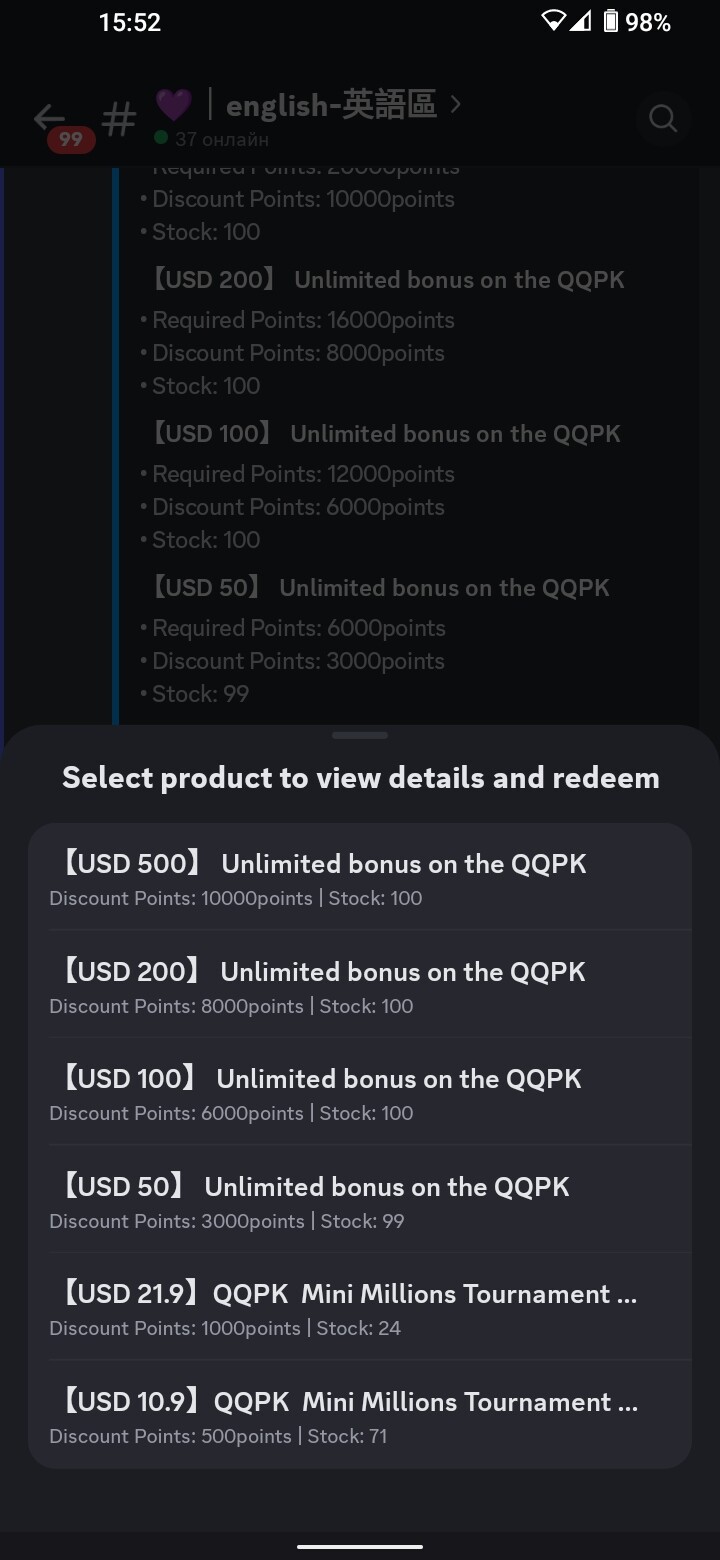Tap the 37 онлайн member count
The width and height of the screenshot is (720, 1560).
tap(221, 139)
